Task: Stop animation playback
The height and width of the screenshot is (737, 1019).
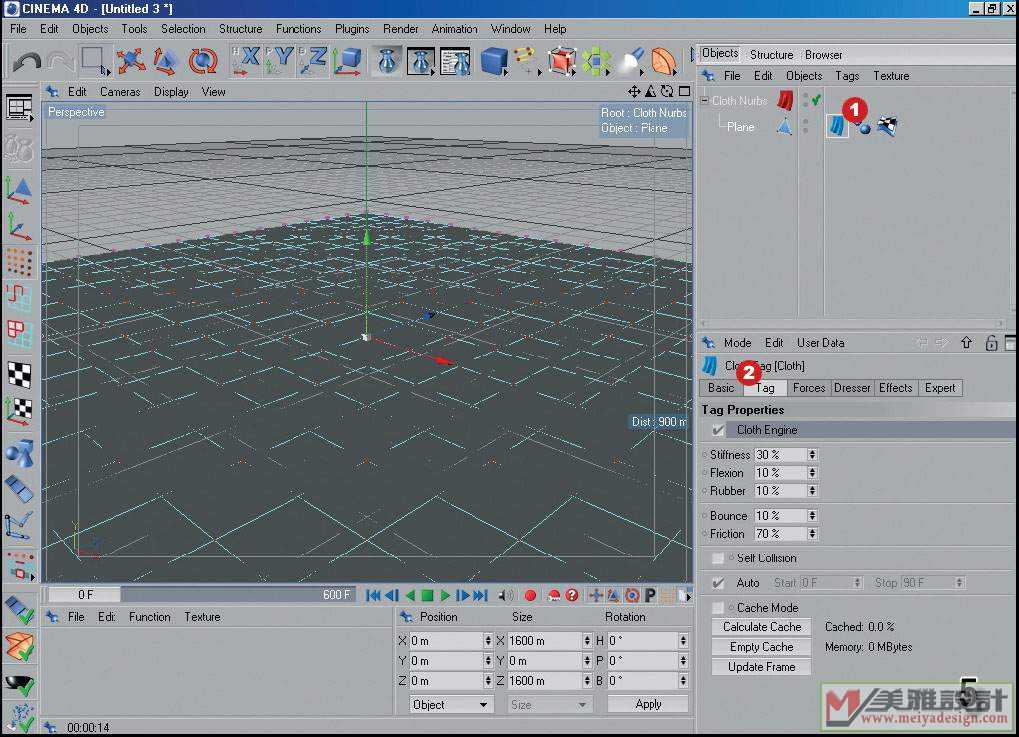Action: [x=428, y=595]
